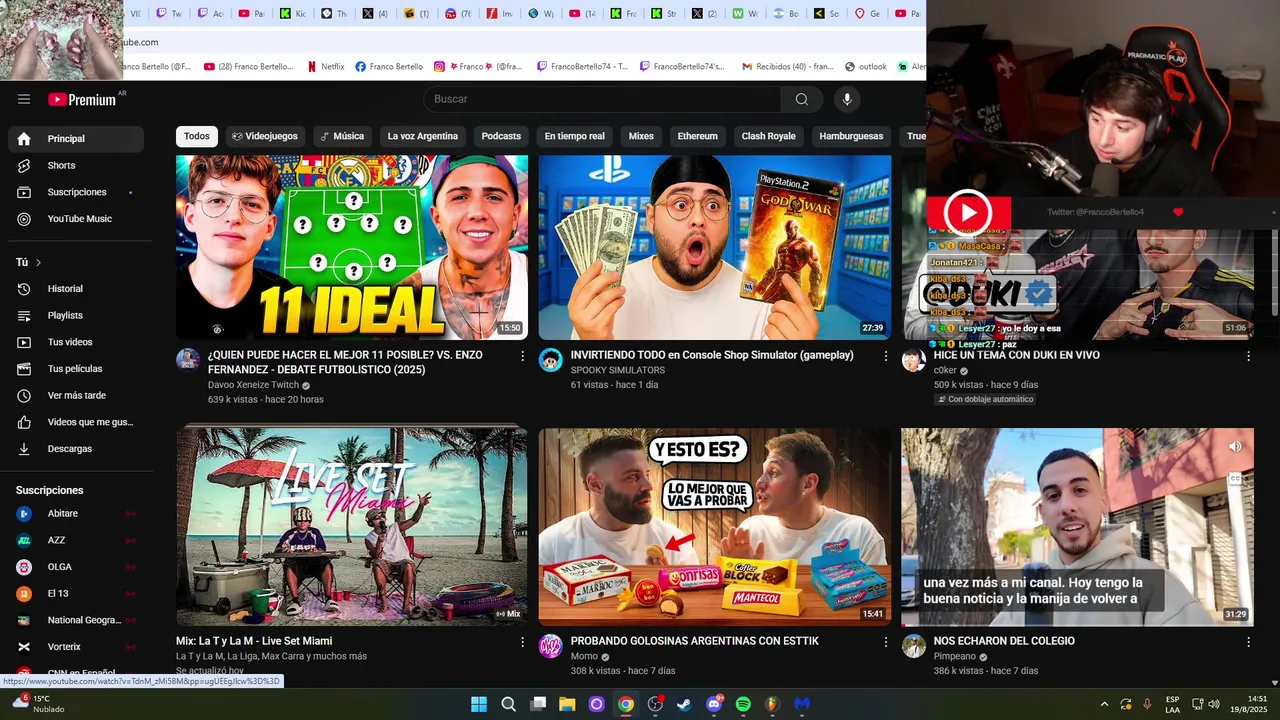Open File Explorer from the taskbar
Viewport: 1280px width, 720px height.
point(567,704)
